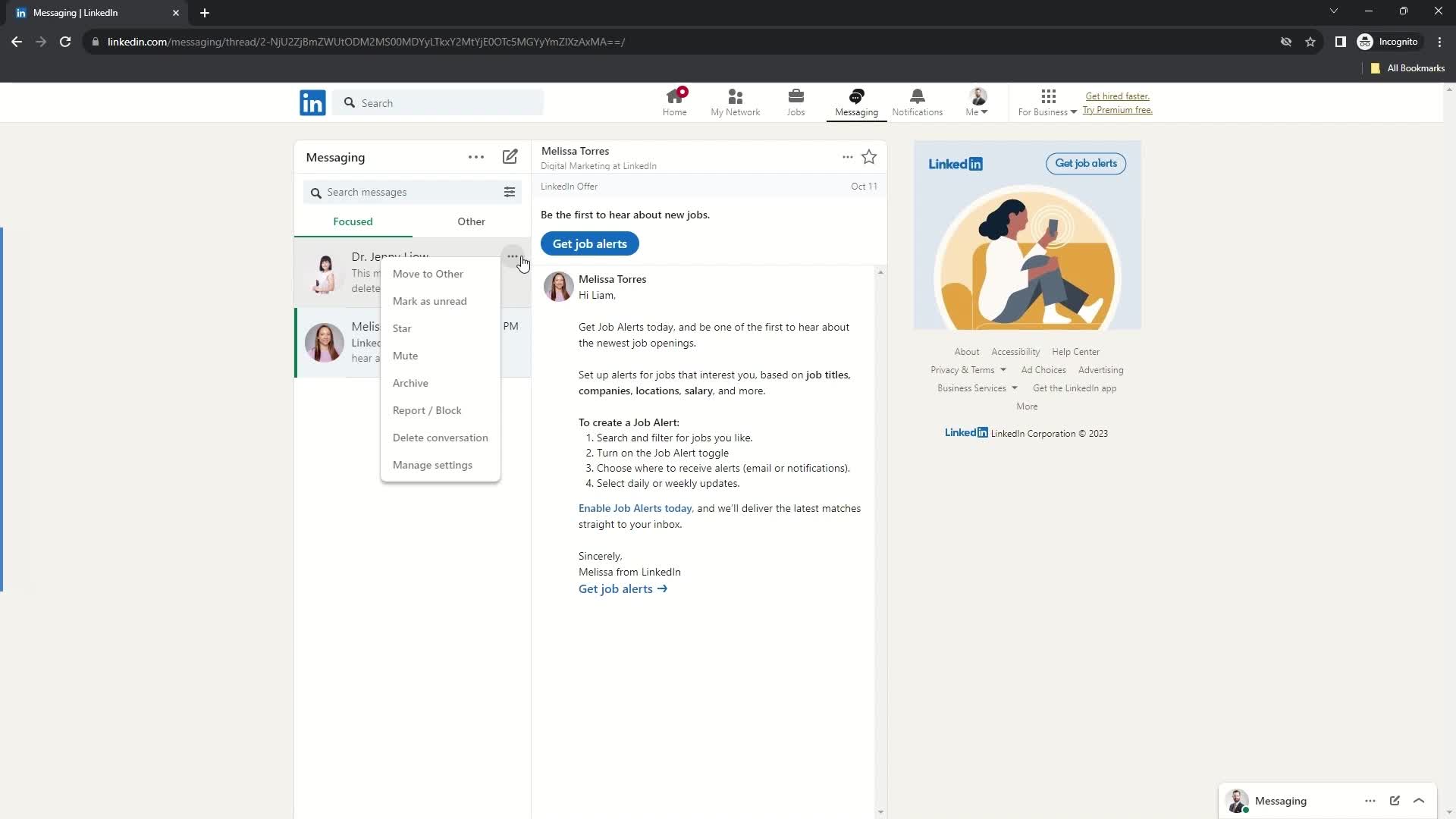Click Delete conversation option

[x=441, y=437]
